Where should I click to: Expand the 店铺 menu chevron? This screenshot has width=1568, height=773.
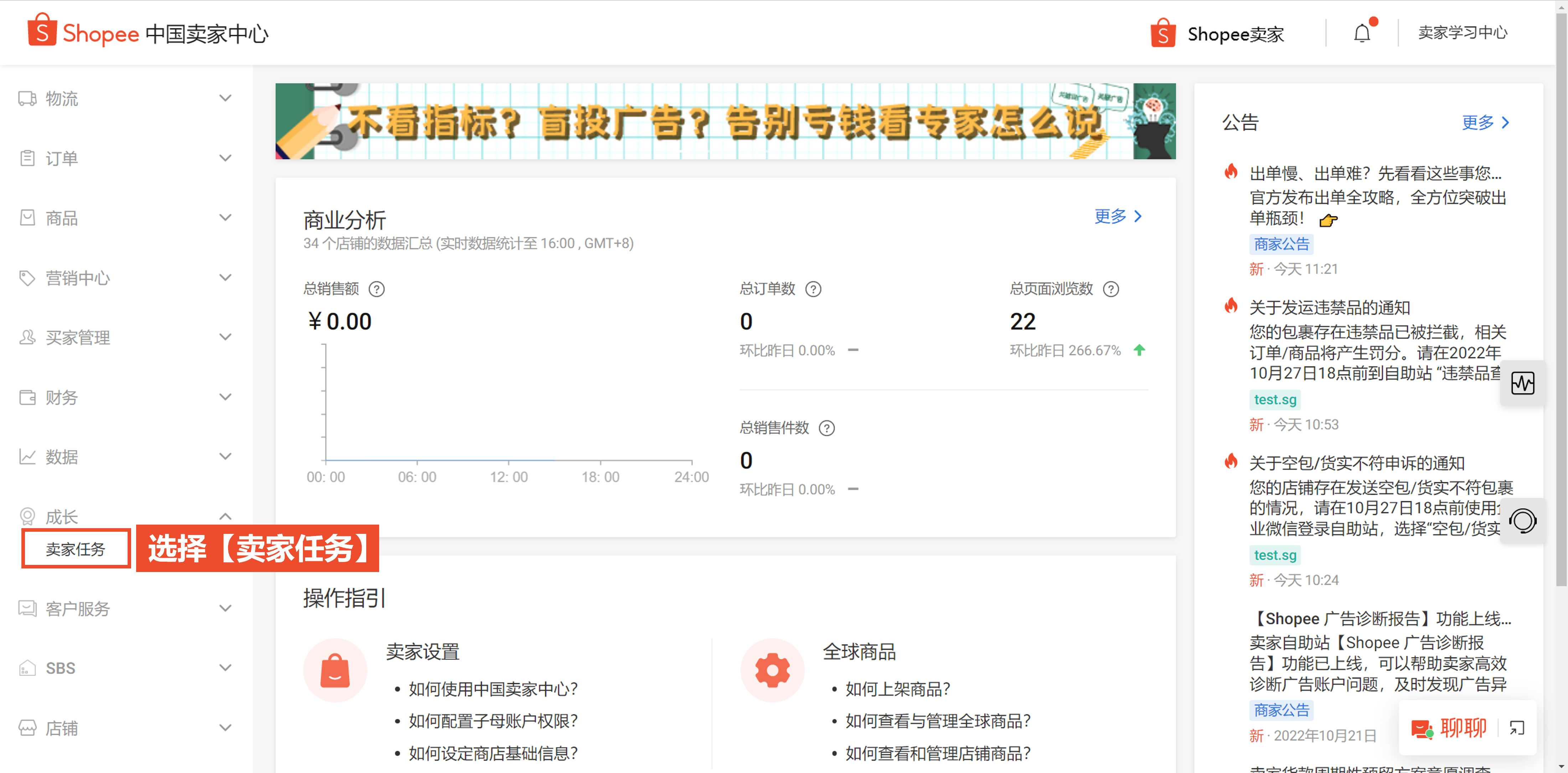pos(225,727)
